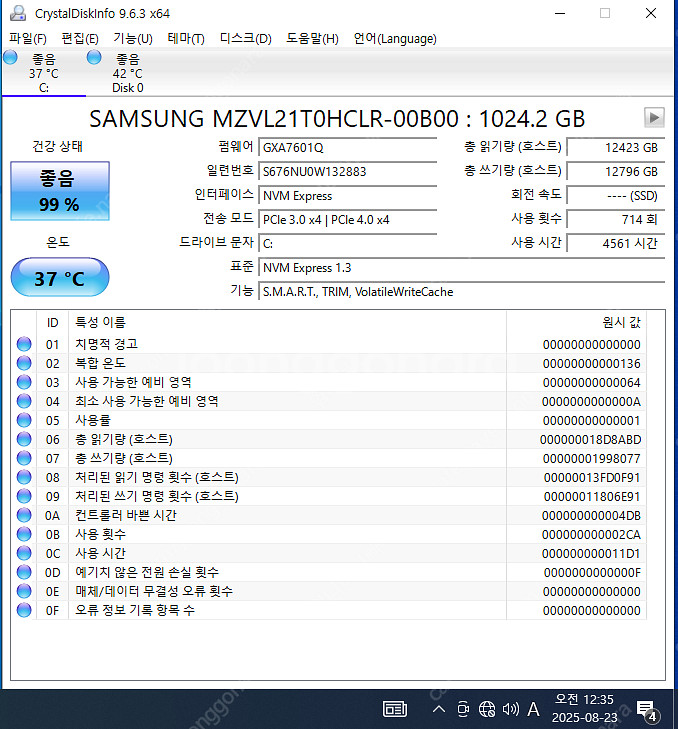Click status orb of attribute 0B 사용 횟수

click(24, 535)
